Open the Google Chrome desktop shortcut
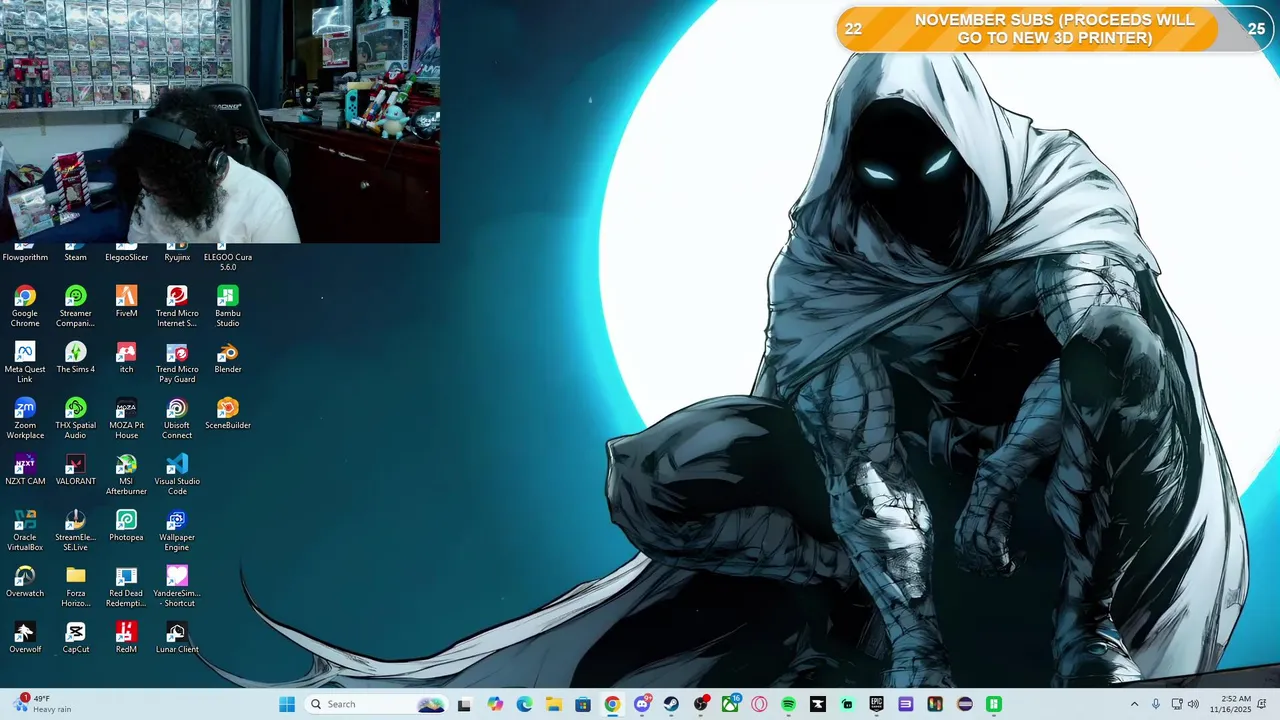 (25, 306)
